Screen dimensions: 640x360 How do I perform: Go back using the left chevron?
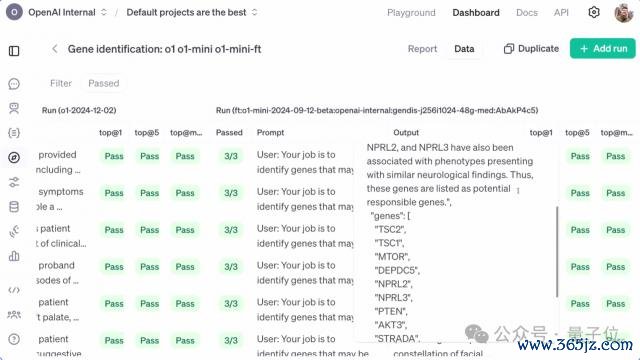(55, 49)
